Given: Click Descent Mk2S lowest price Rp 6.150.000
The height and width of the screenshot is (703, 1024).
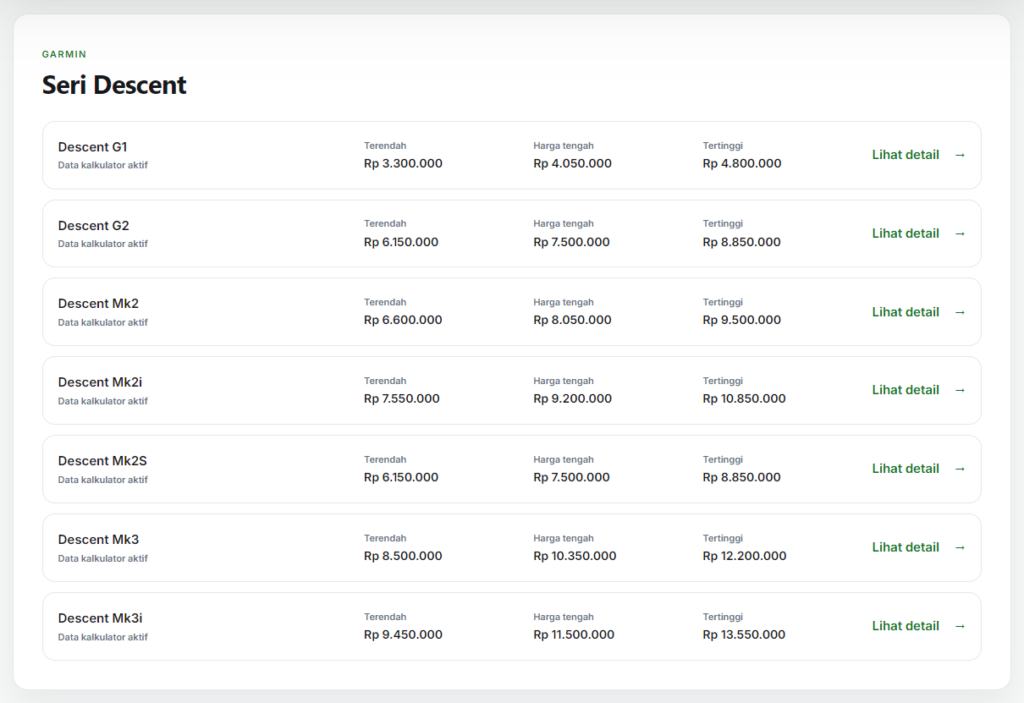Looking at the screenshot, I should tap(401, 478).
